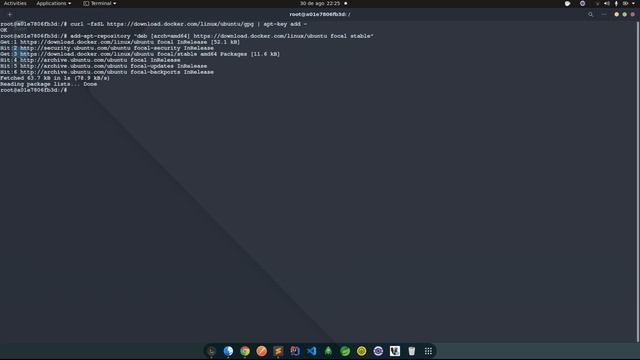The image size is (640, 360).
Task: Click the focal-backports InRelease line
Action: point(107,72)
